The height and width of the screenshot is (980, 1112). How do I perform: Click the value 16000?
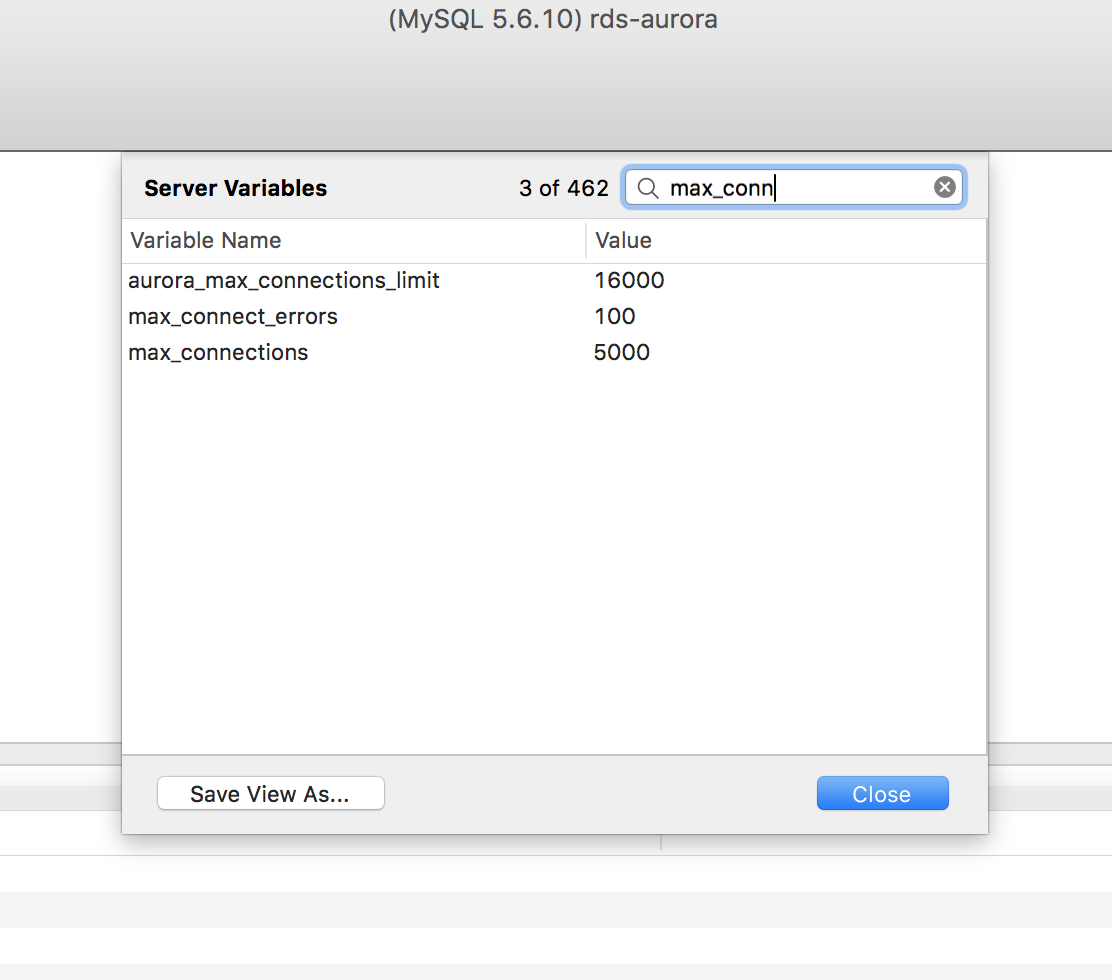(629, 281)
